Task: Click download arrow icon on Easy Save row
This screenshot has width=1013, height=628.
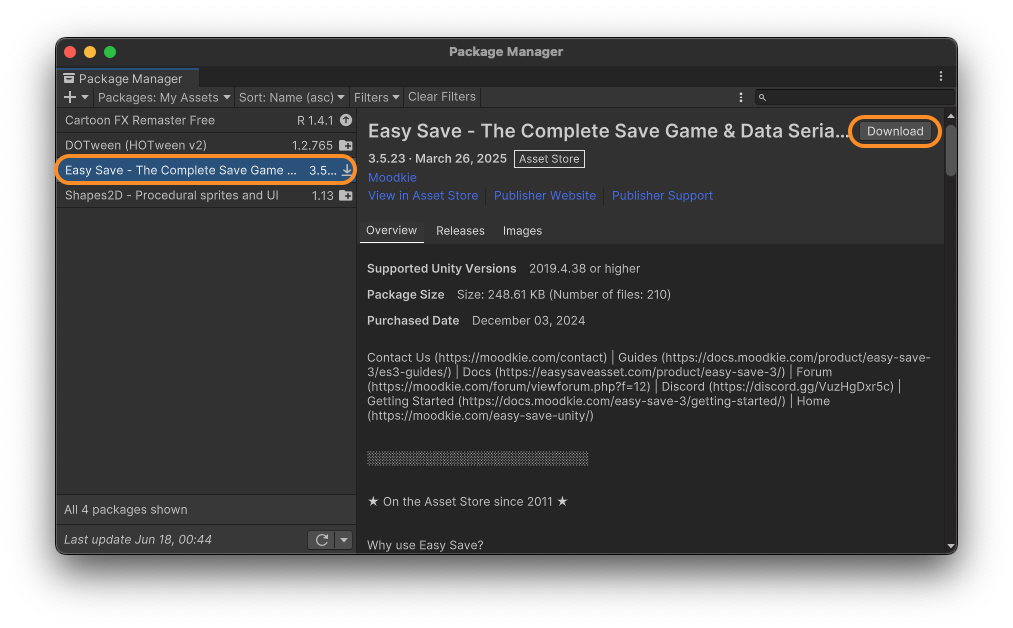Action: coord(347,170)
